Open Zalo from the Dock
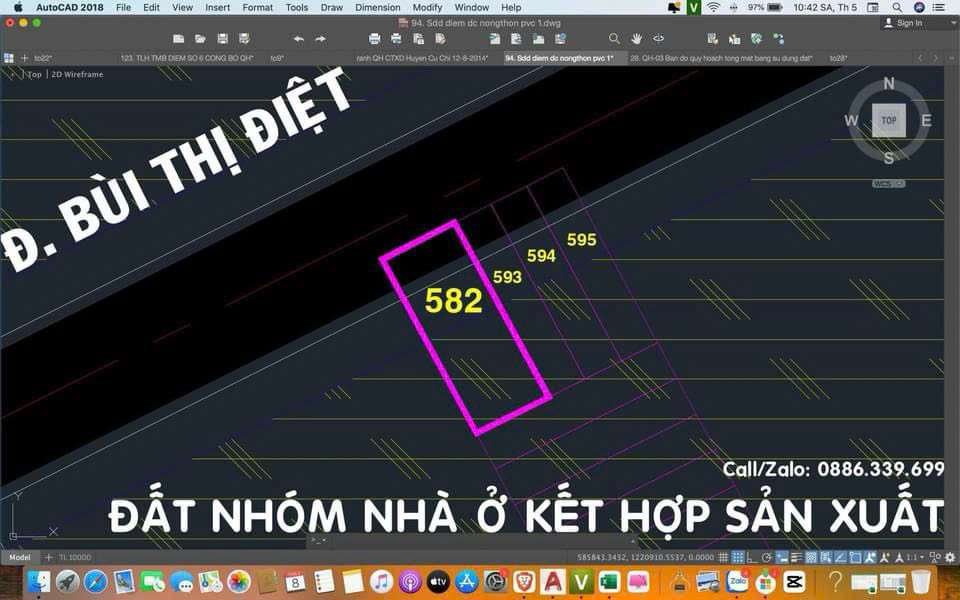The image size is (960, 600). [x=739, y=581]
